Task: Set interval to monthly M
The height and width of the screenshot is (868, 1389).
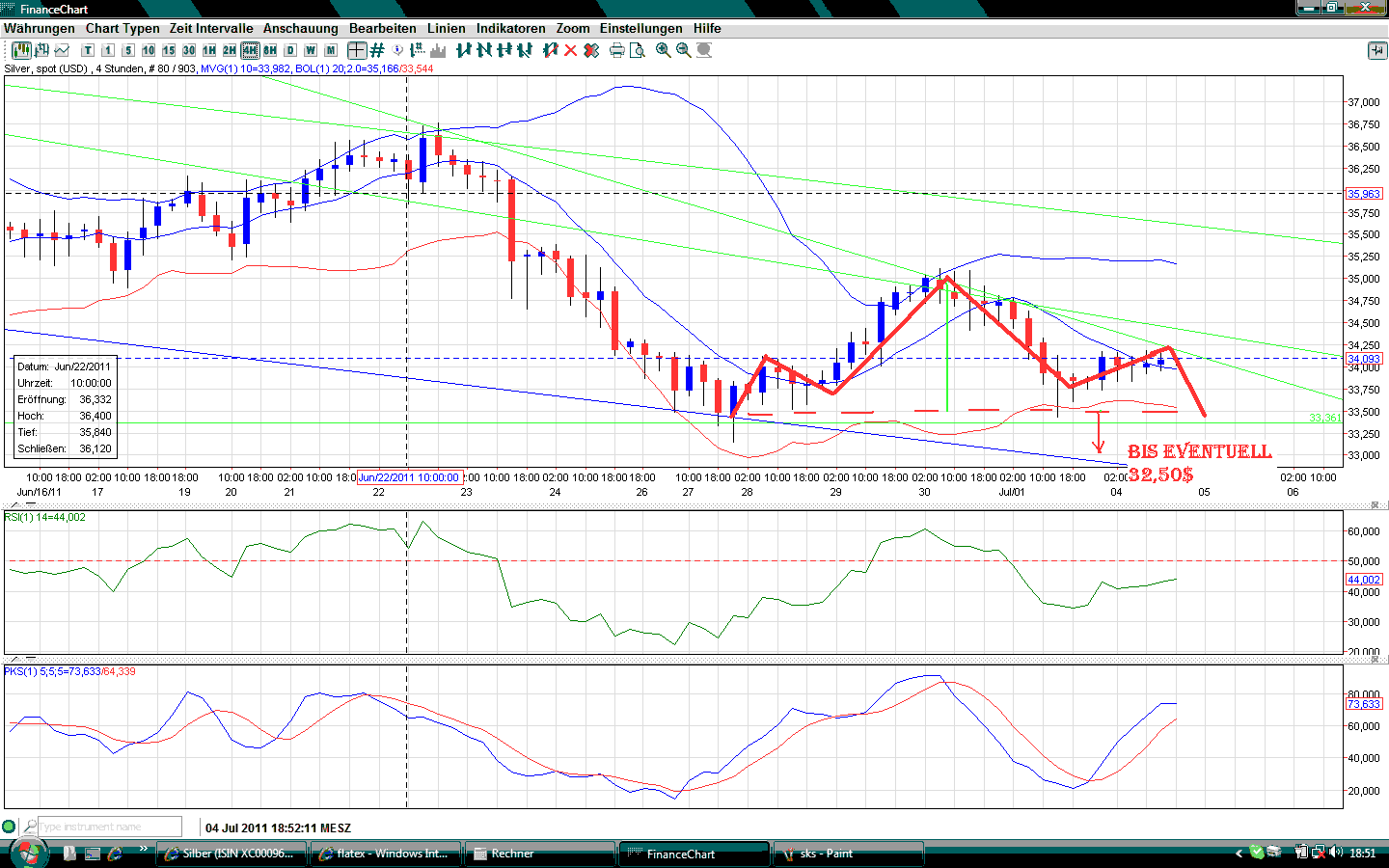Action: click(331, 50)
